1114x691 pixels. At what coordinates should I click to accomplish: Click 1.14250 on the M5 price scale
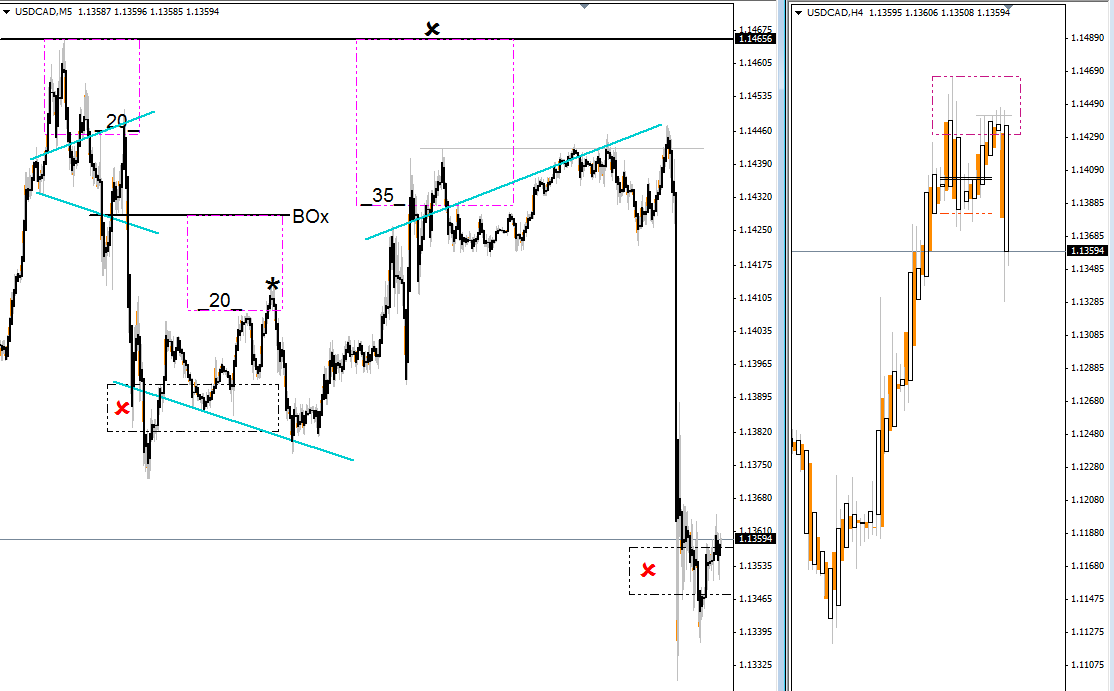click(755, 230)
